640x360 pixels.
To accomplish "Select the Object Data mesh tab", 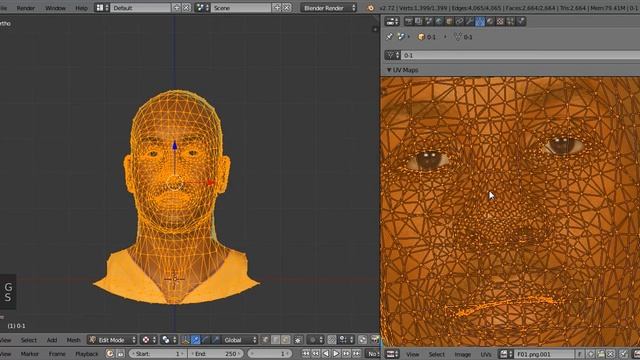I will pos(480,21).
